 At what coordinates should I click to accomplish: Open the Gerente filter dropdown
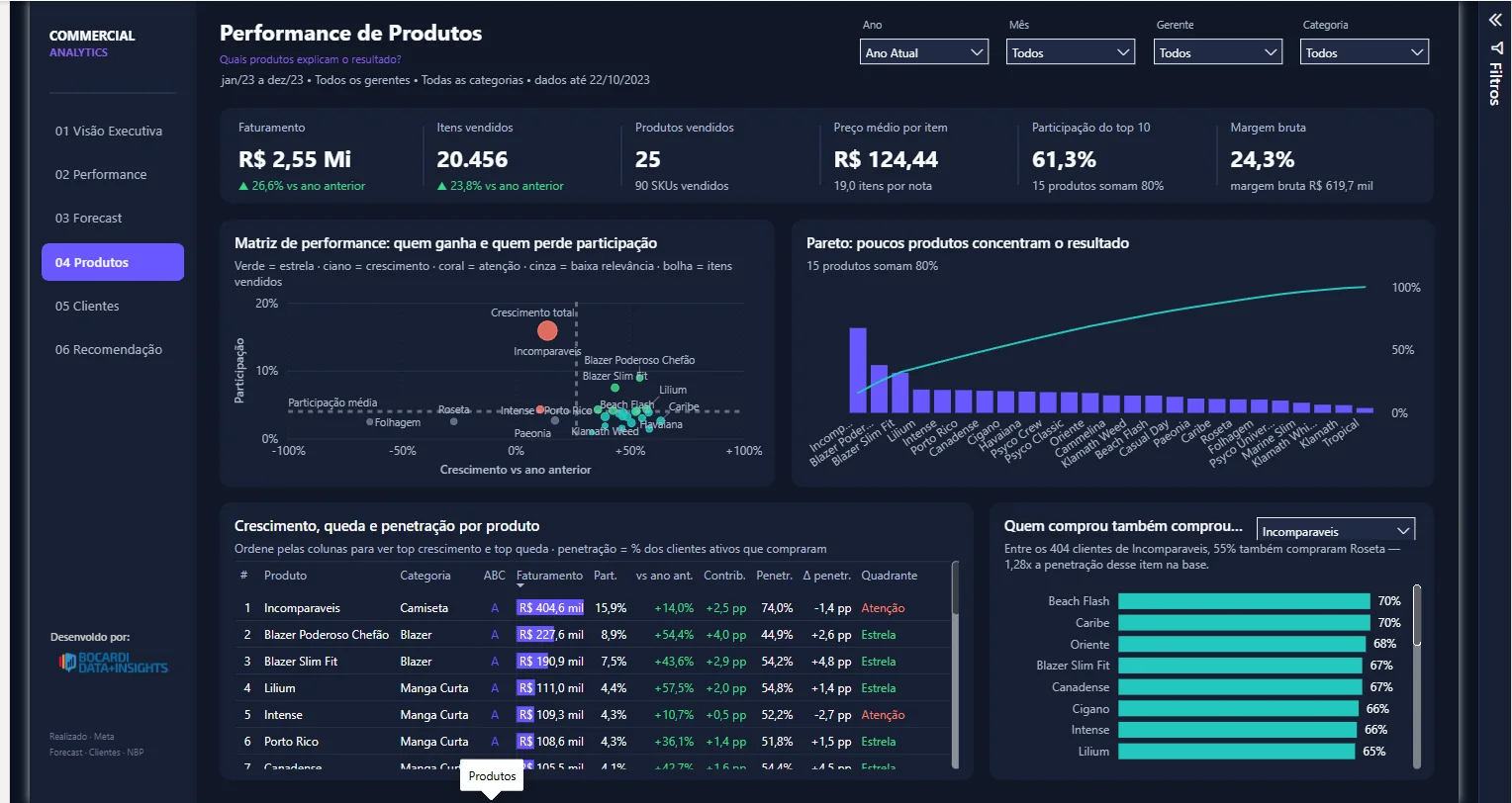(x=1217, y=52)
